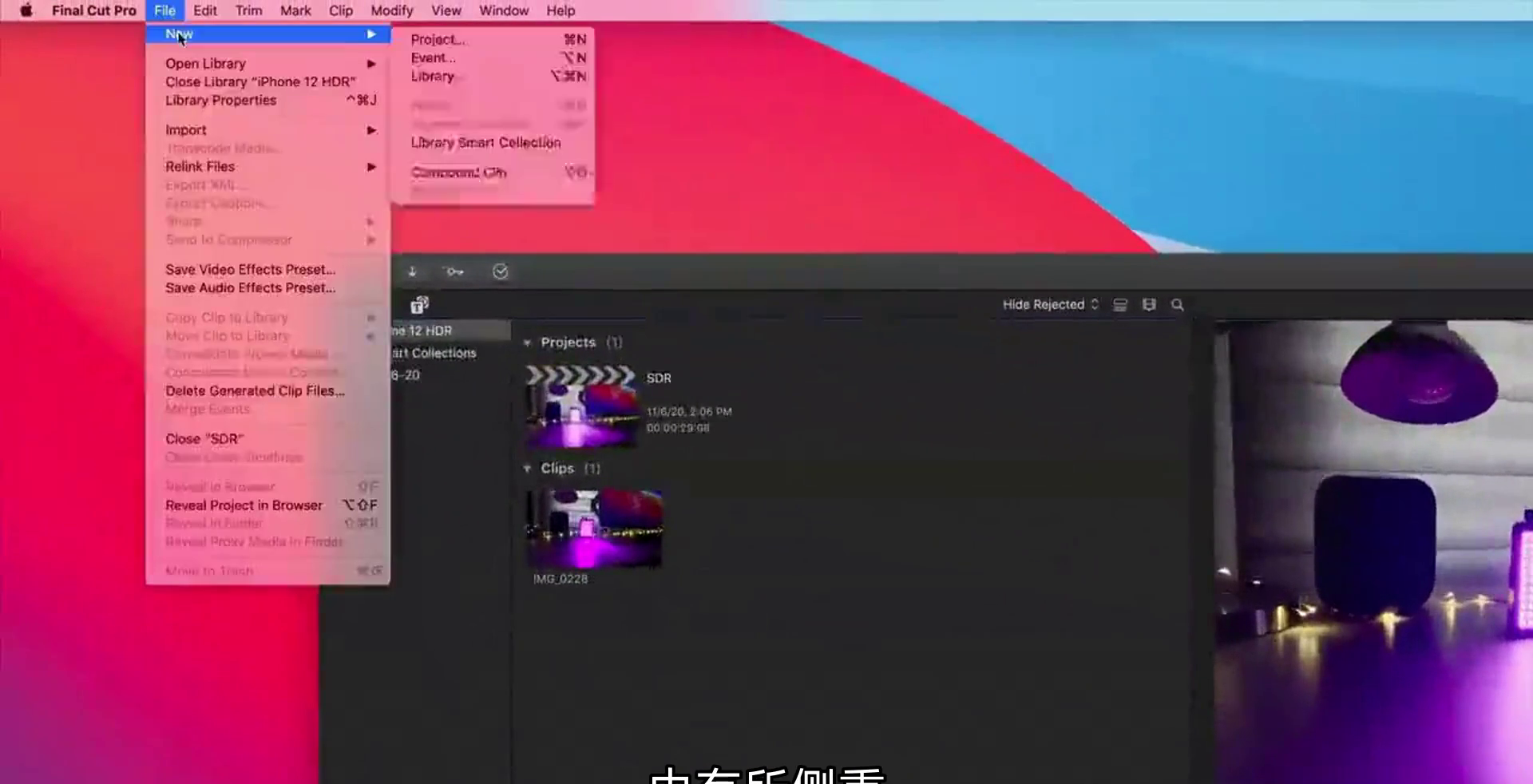Collapse the Clips section
Viewport: 1533px width, 784px height.
pyautogui.click(x=527, y=469)
